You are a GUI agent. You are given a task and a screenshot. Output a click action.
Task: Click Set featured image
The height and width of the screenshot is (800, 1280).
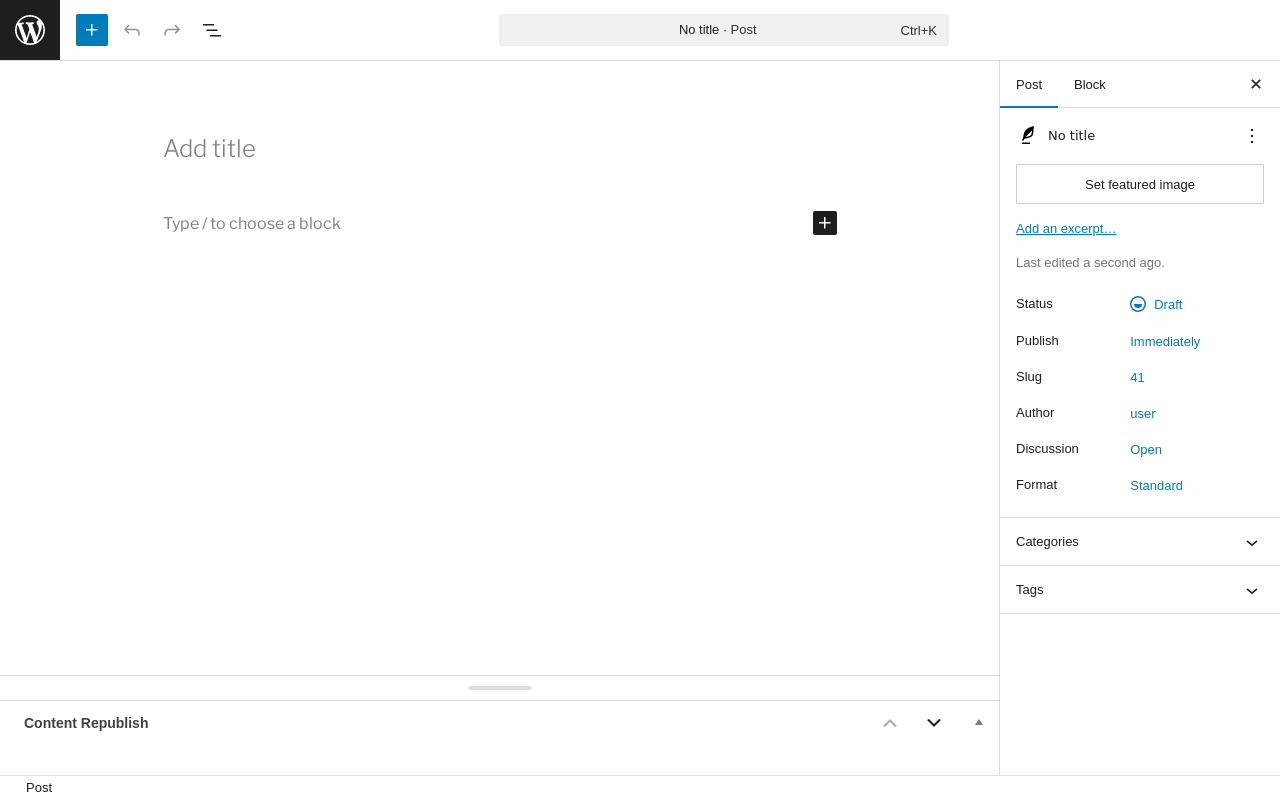[1140, 184]
